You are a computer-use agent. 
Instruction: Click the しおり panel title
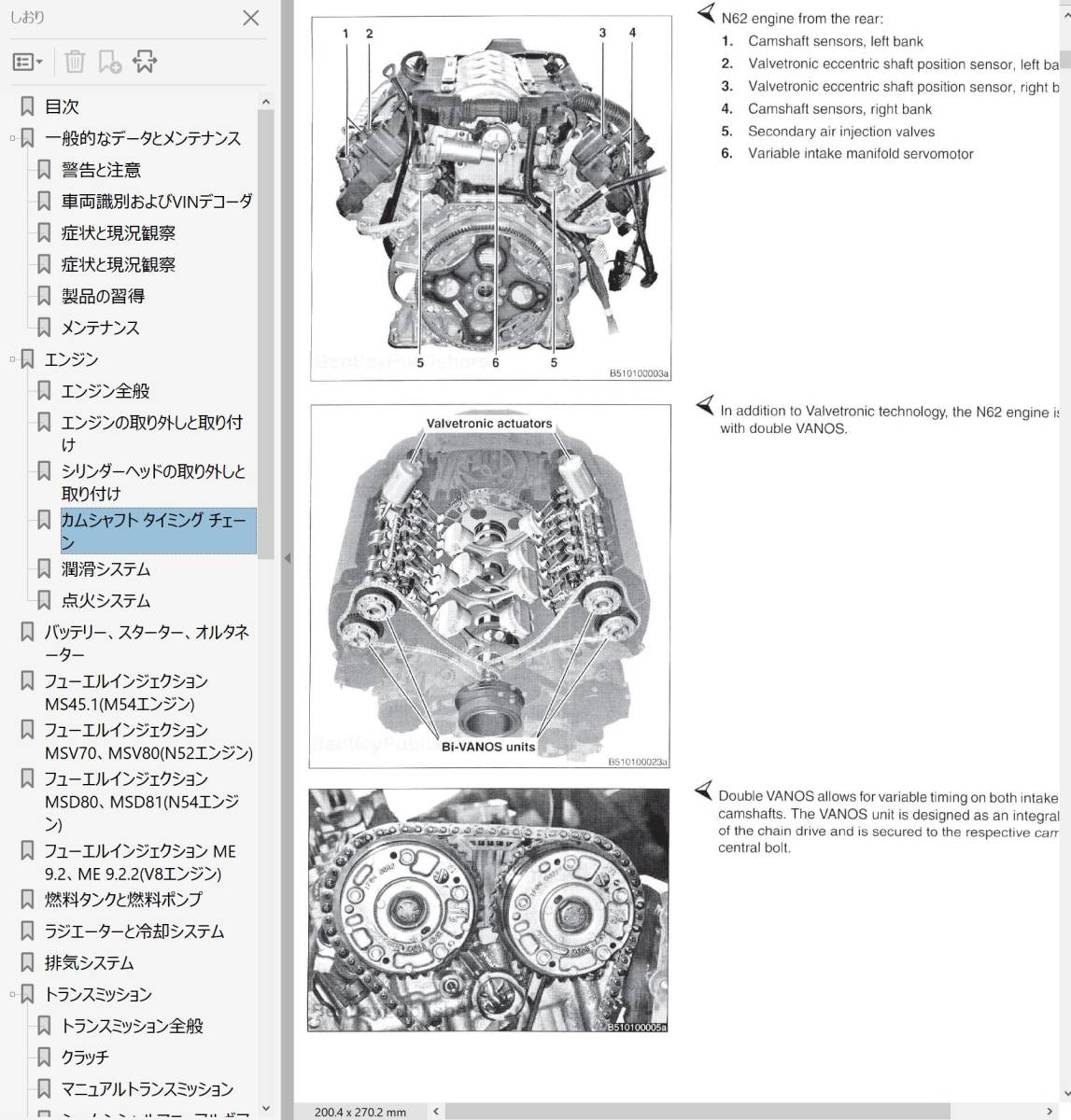click(x=27, y=17)
